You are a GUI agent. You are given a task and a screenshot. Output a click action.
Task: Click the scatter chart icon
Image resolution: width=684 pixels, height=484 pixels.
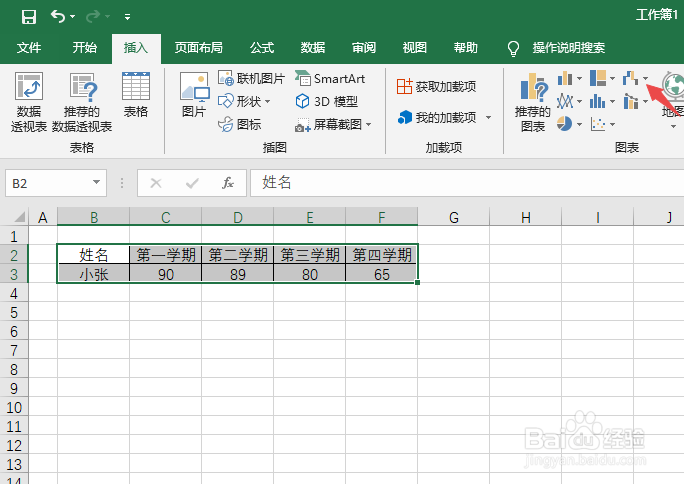598,124
